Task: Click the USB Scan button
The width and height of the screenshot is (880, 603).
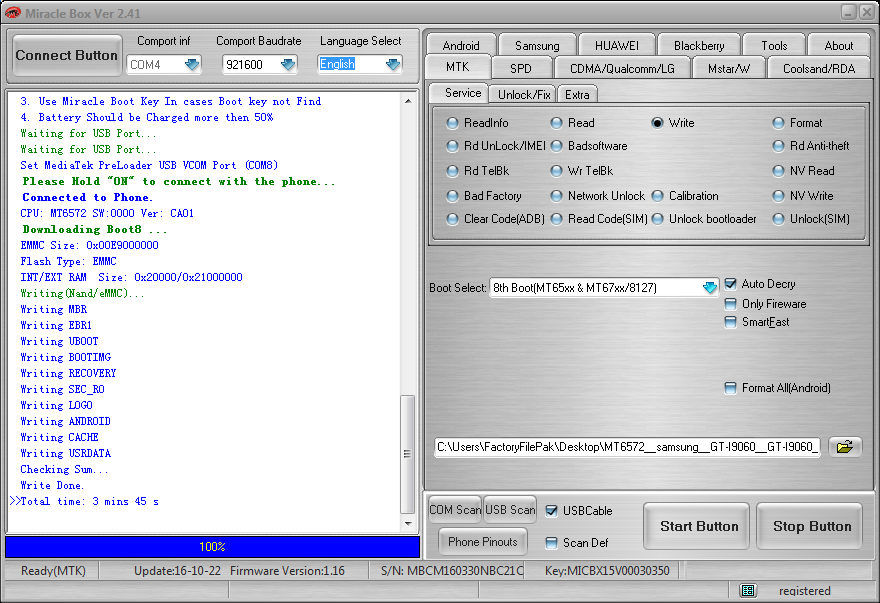Action: 510,510
